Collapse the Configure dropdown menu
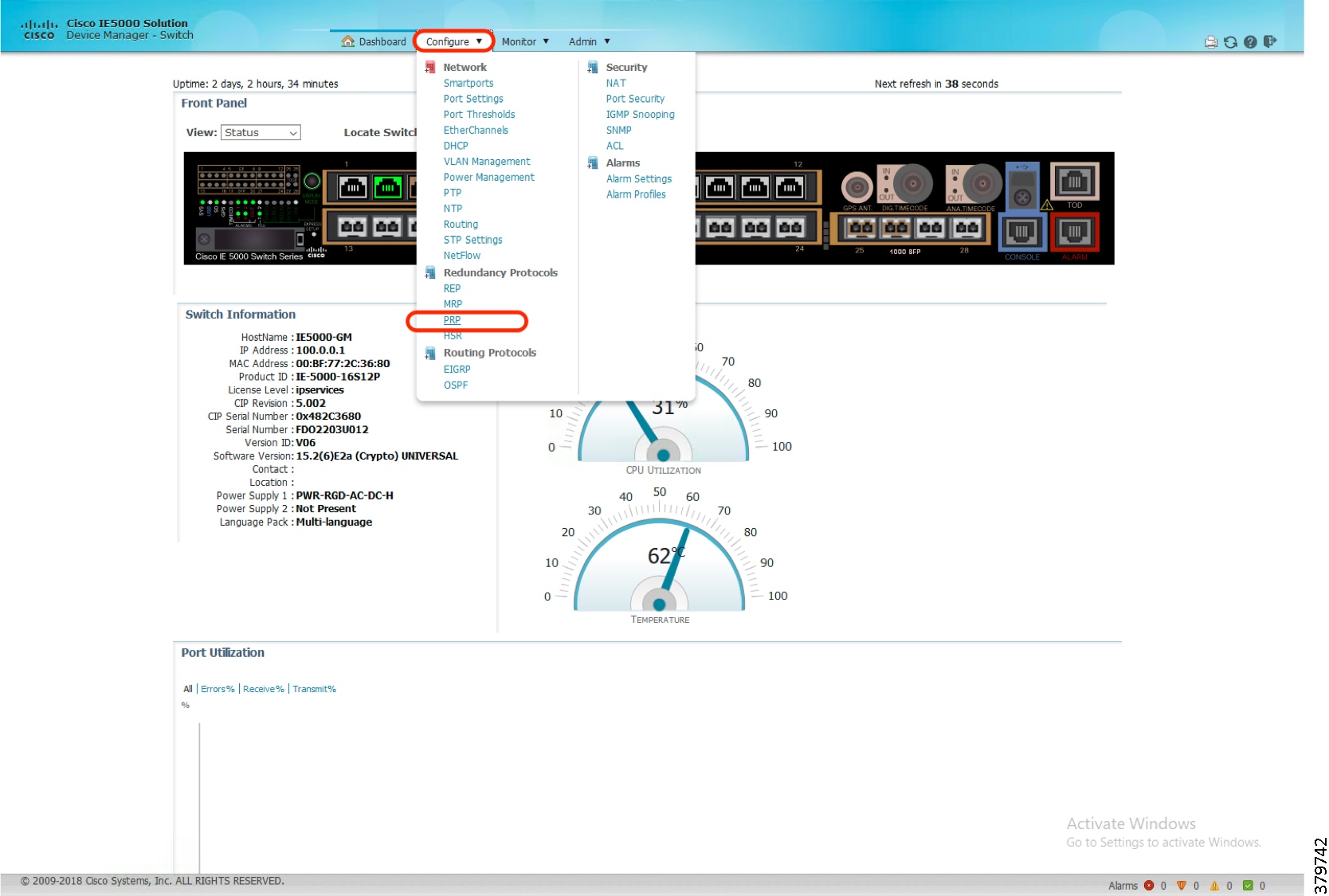The height and width of the screenshot is (896, 1329). pos(453,41)
